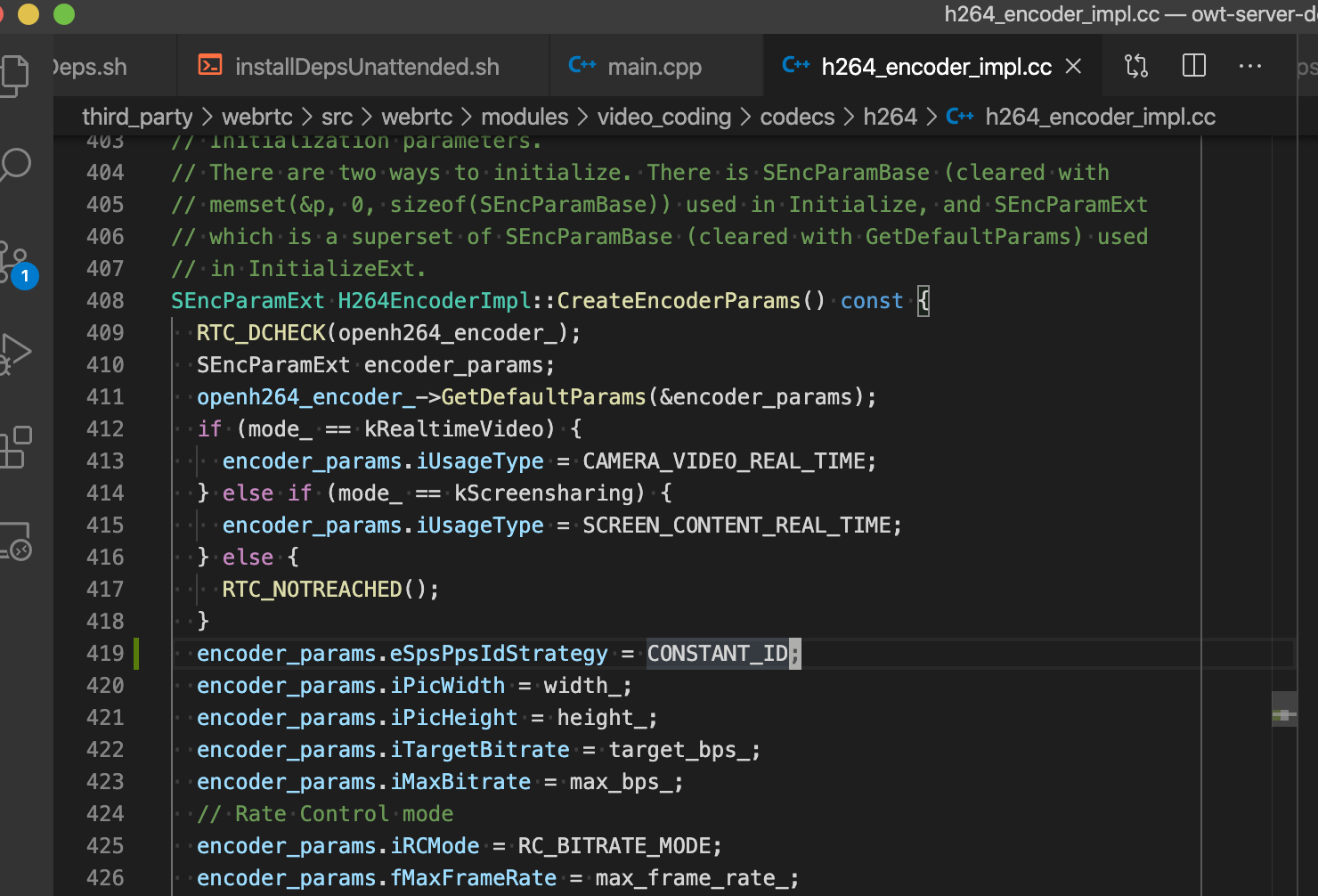Open the Remote Explorer view
The image size is (1318, 896).
(x=15, y=541)
